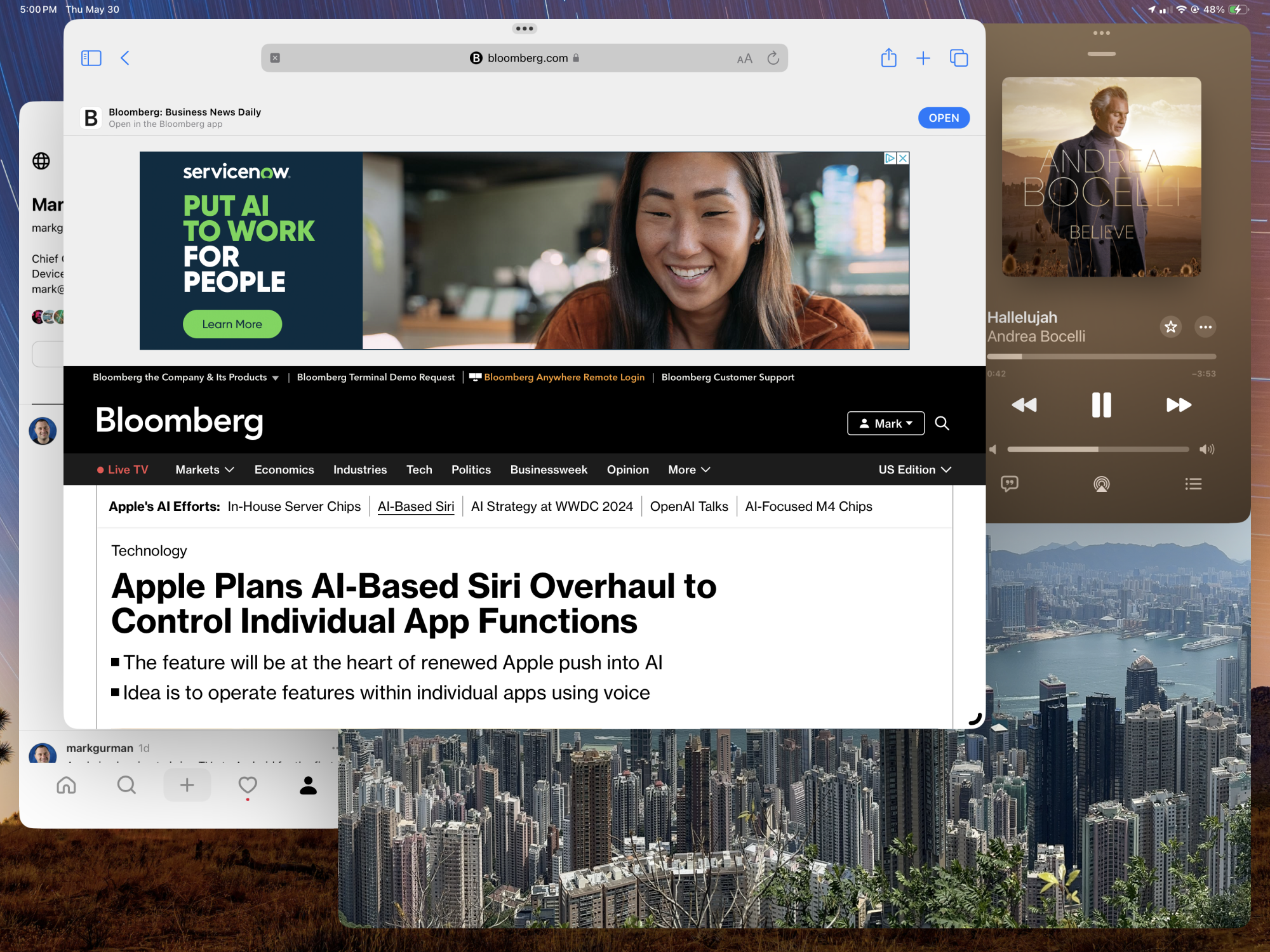Click the Bloomberg search magnifier icon
Screen dimensions: 1270x952
click(942, 423)
